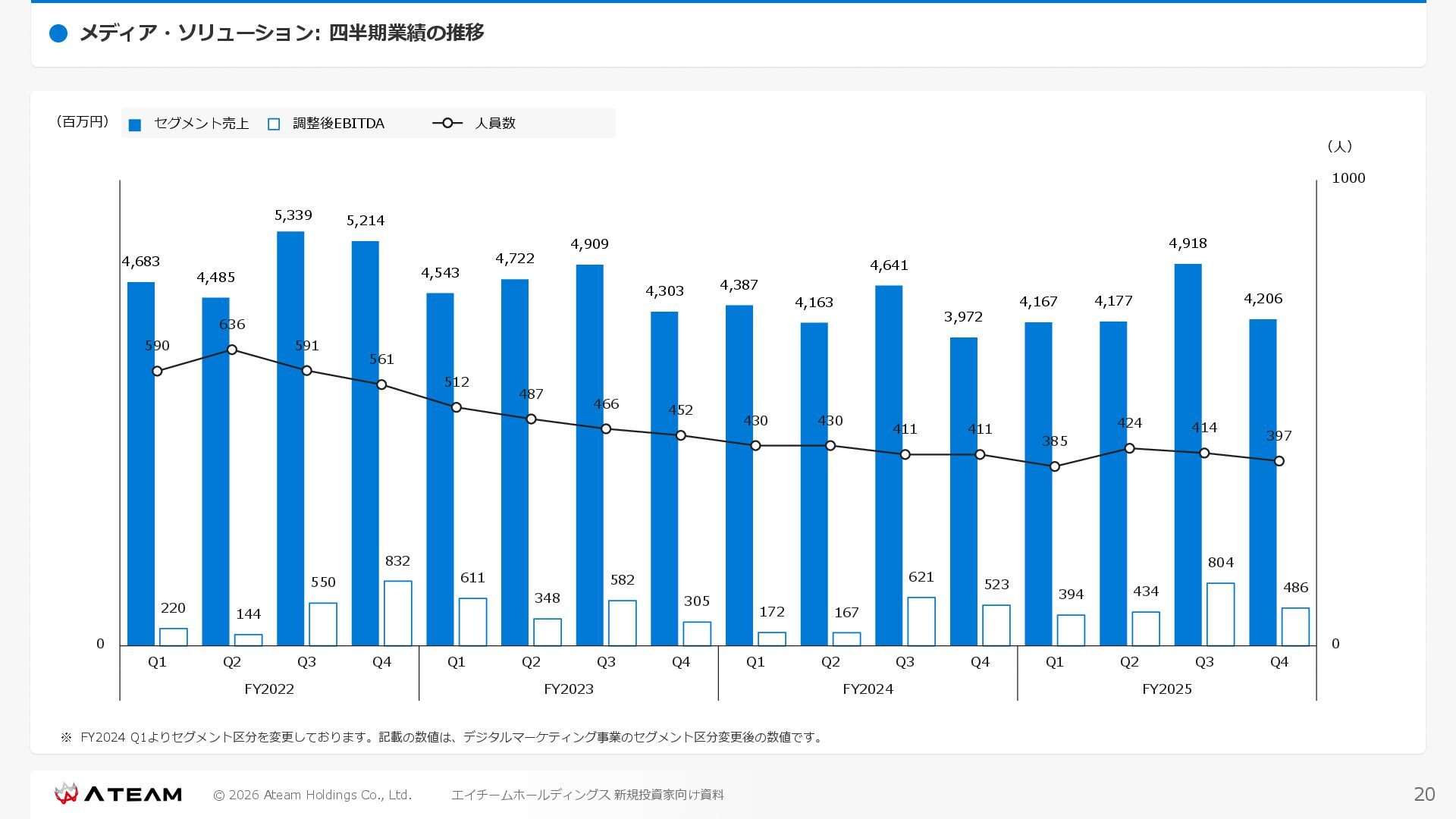Click the 636 headcount data point marker
This screenshot has height=819, width=1456.
pyautogui.click(x=232, y=350)
